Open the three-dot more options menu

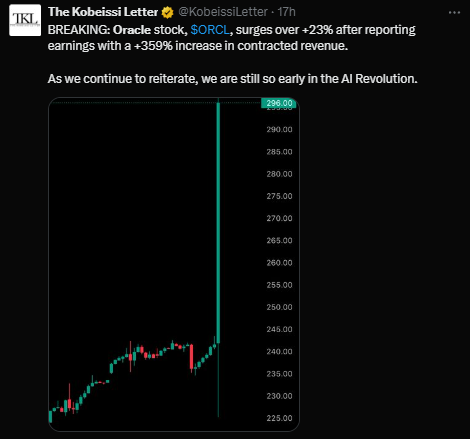454,13
